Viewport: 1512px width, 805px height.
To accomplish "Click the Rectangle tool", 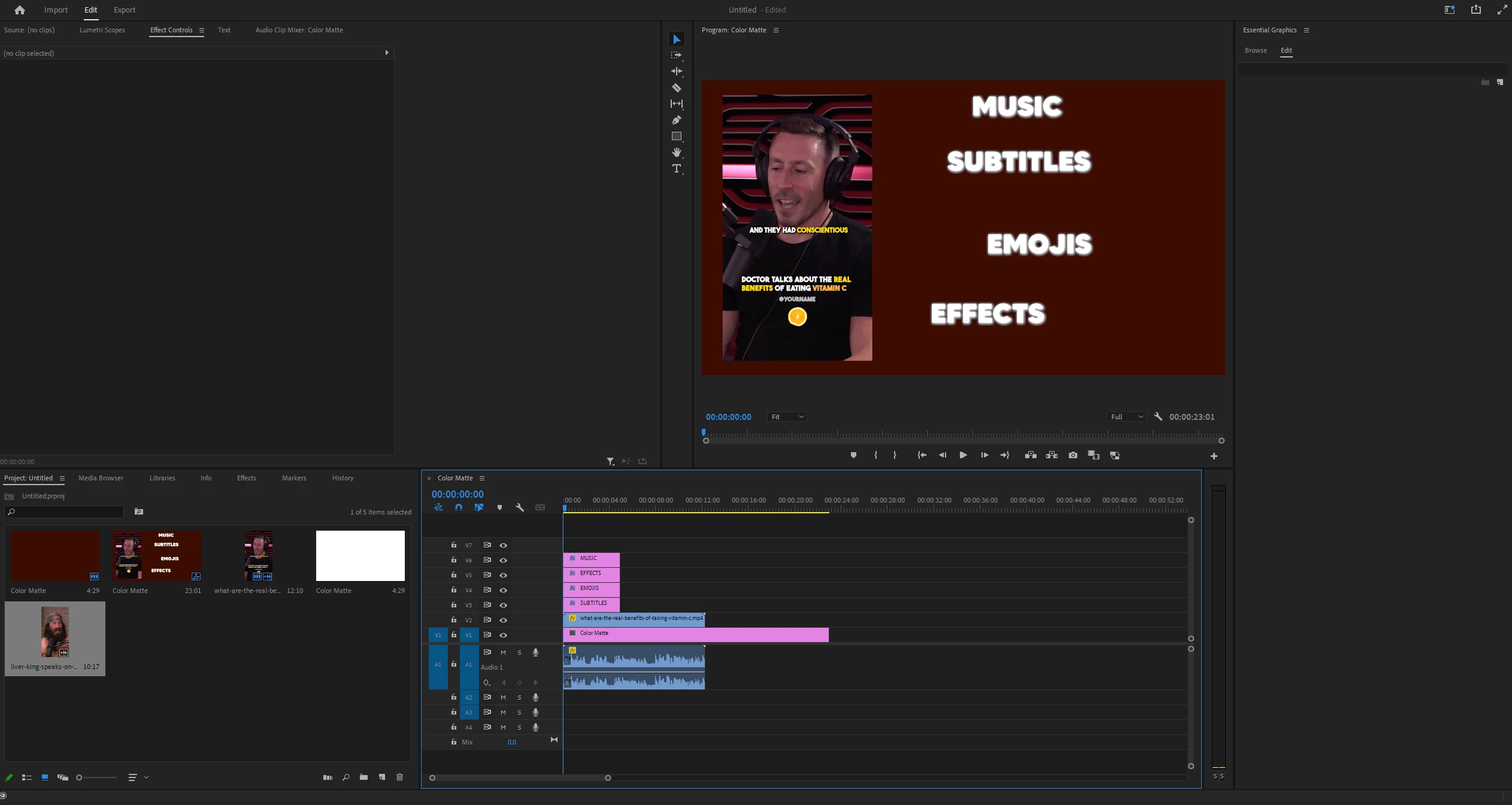I will tap(676, 137).
